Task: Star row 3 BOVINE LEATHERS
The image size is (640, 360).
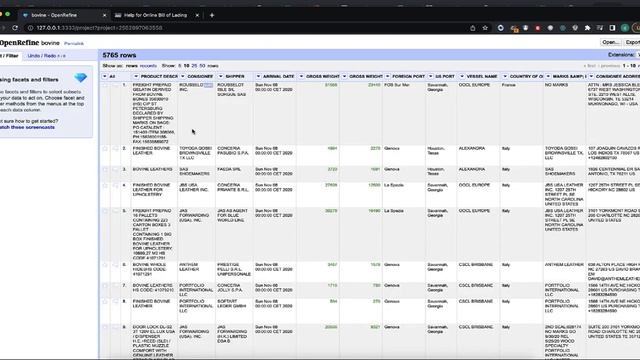Action: (x=105, y=169)
